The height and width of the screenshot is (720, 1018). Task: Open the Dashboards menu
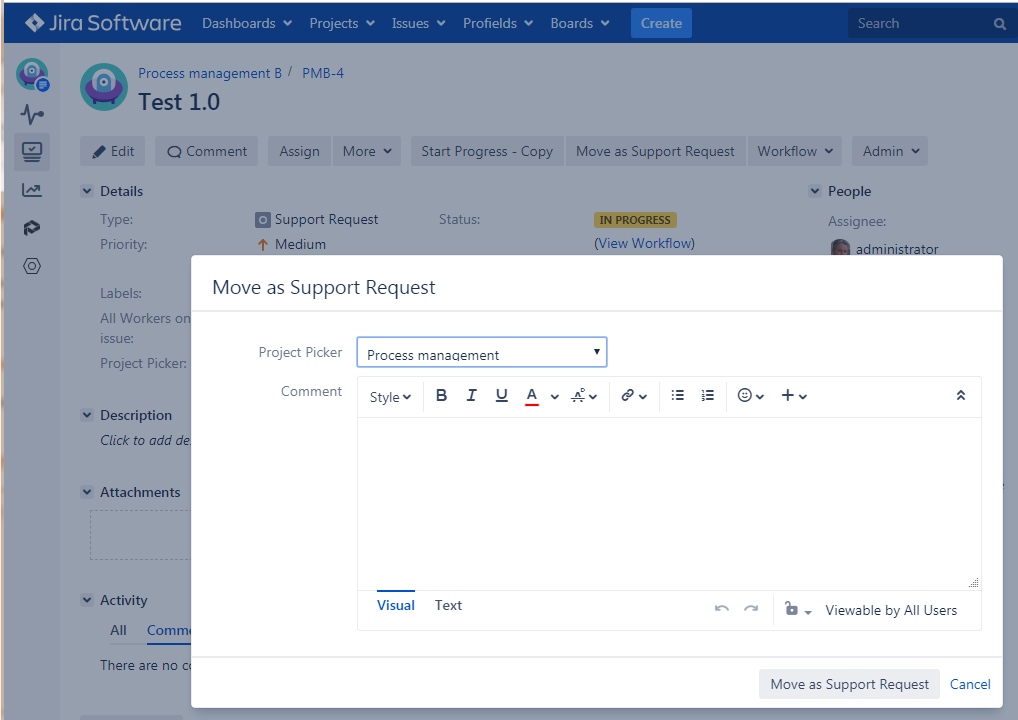click(247, 23)
